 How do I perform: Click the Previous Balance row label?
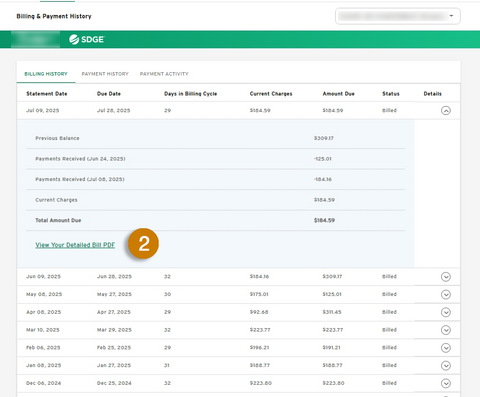[x=57, y=138]
